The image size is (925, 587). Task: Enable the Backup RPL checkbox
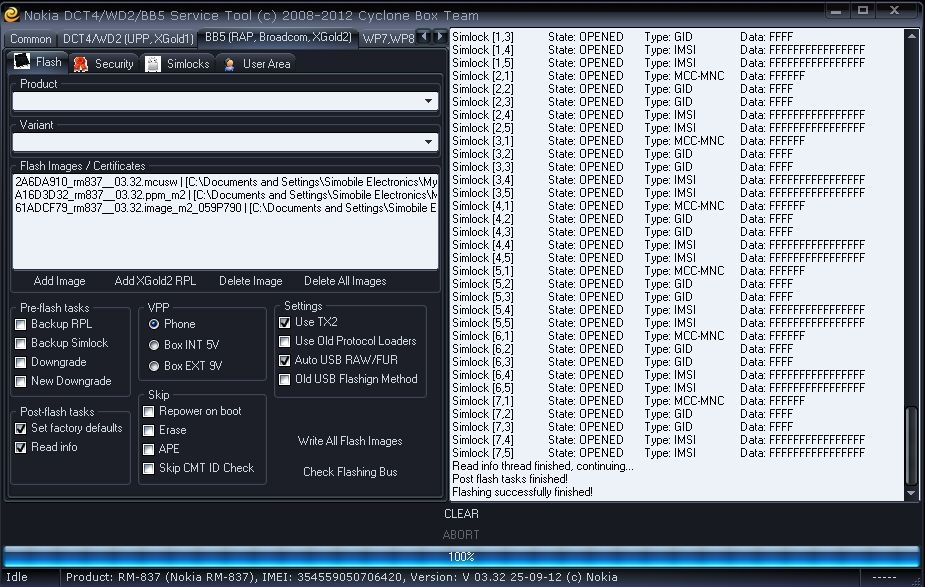(x=21, y=324)
